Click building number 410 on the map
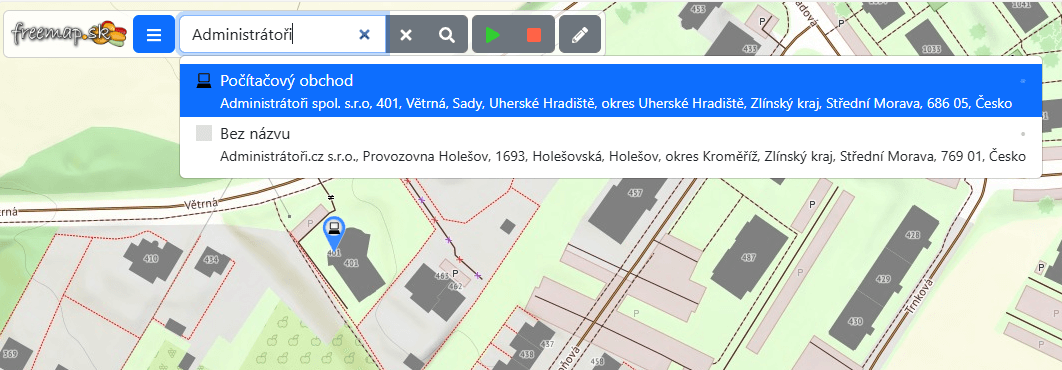The height and width of the screenshot is (370, 1062). click(150, 258)
